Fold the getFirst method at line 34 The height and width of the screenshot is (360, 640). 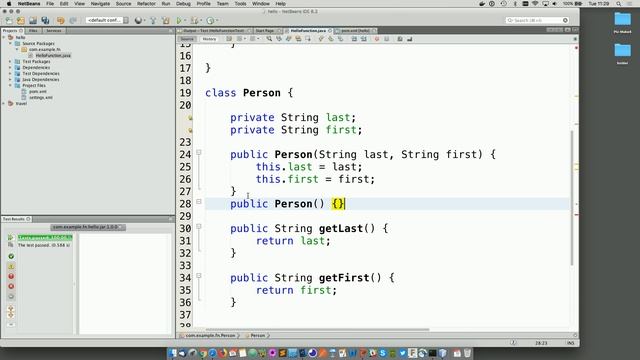(199, 276)
